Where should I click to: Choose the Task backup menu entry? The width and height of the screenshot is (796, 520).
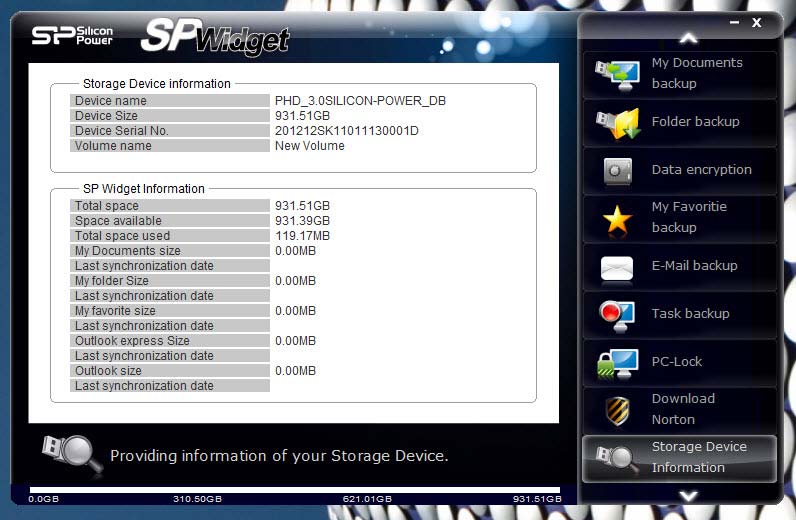(x=690, y=314)
